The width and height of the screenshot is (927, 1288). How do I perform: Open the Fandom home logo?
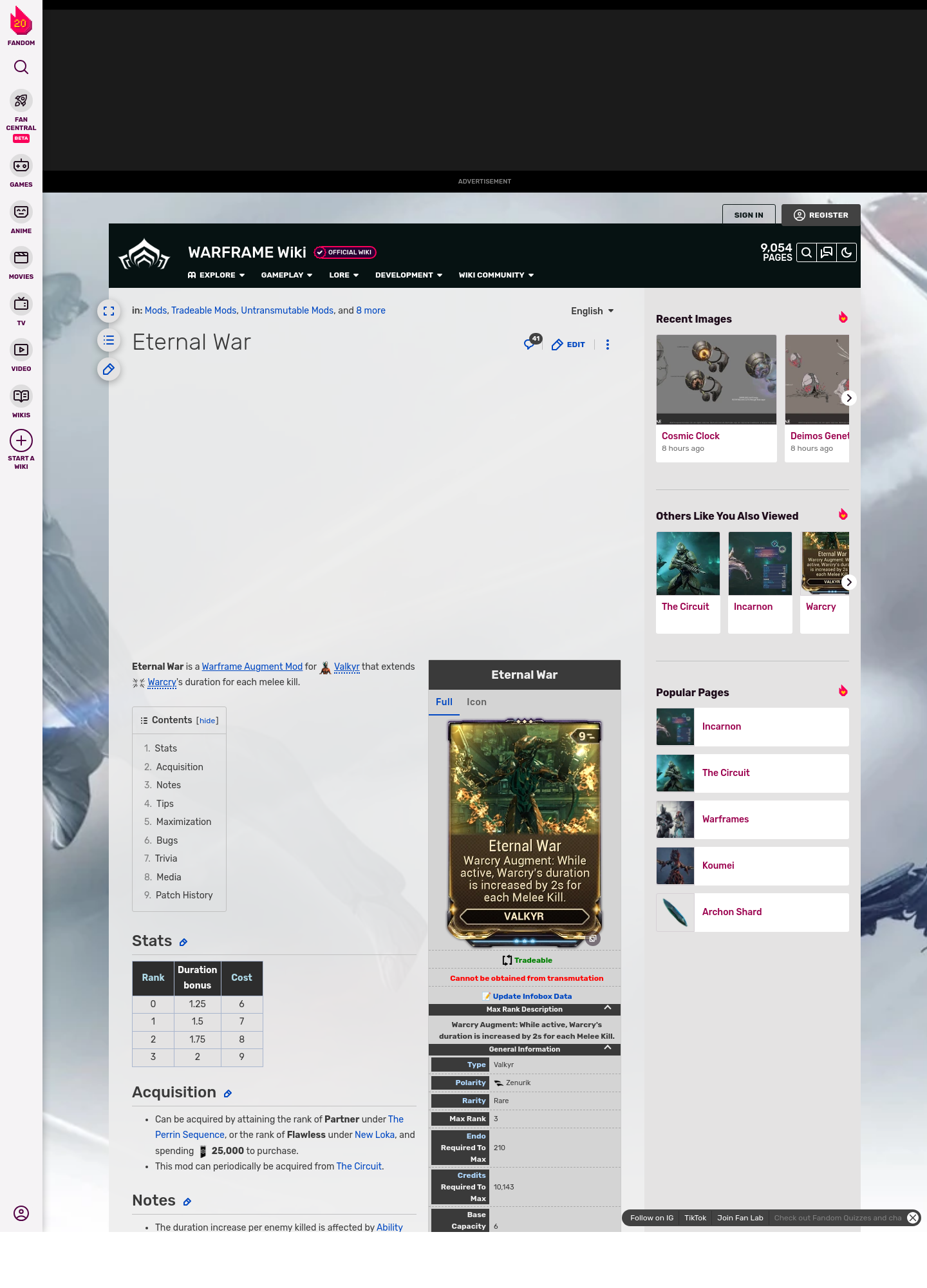point(21,26)
